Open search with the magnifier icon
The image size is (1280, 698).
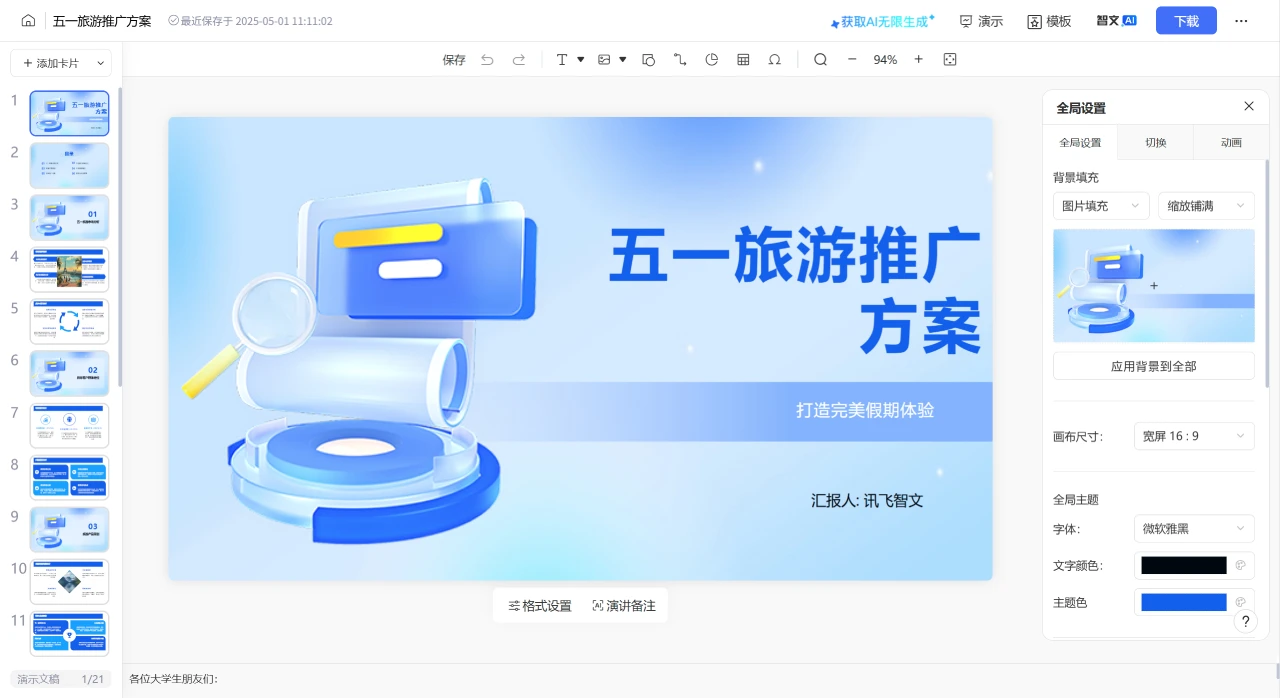click(820, 59)
